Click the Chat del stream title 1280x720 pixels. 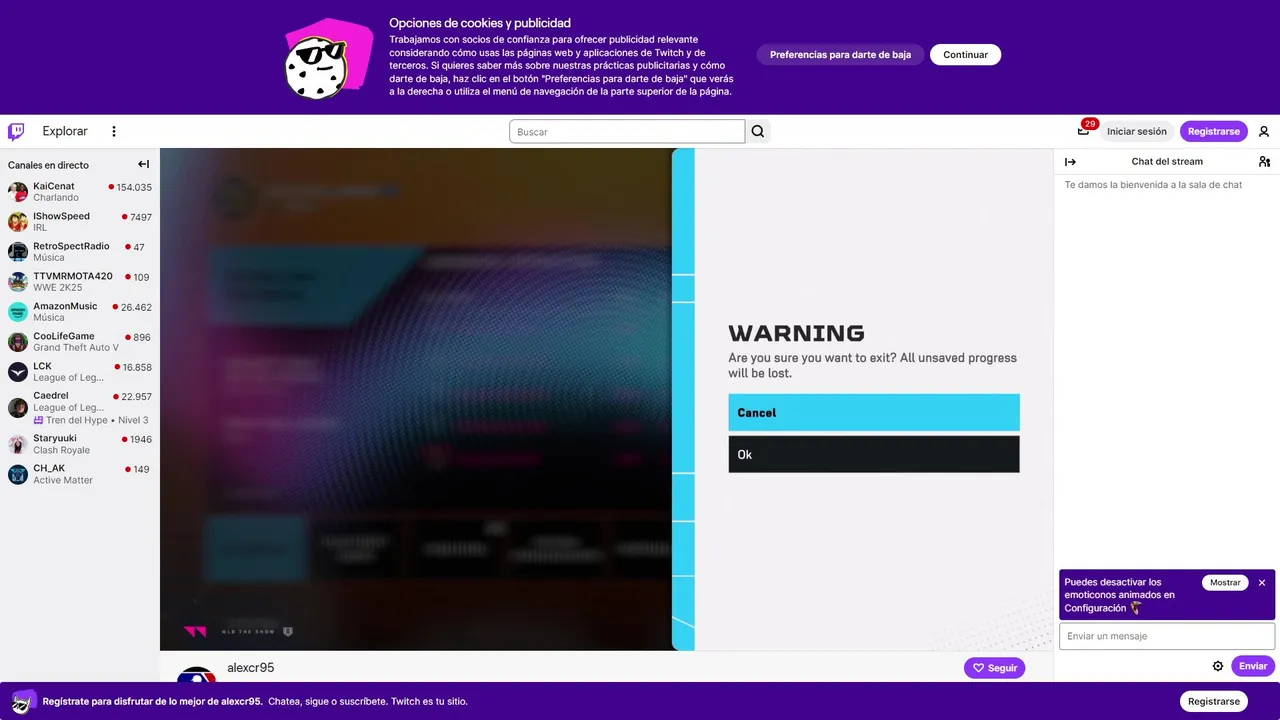[x=1167, y=161]
